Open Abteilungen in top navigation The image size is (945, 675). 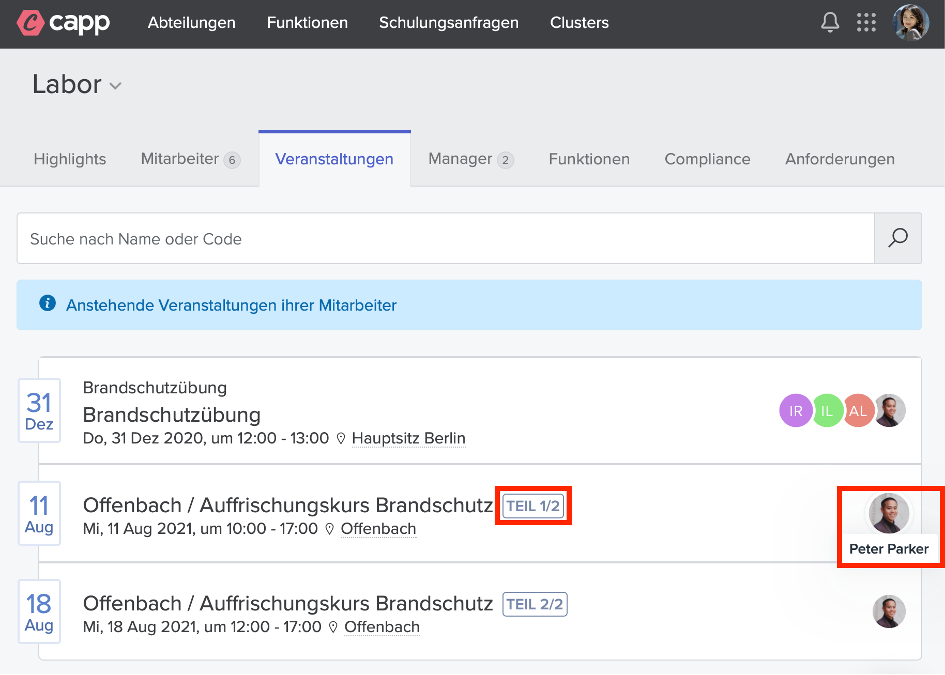[192, 22]
